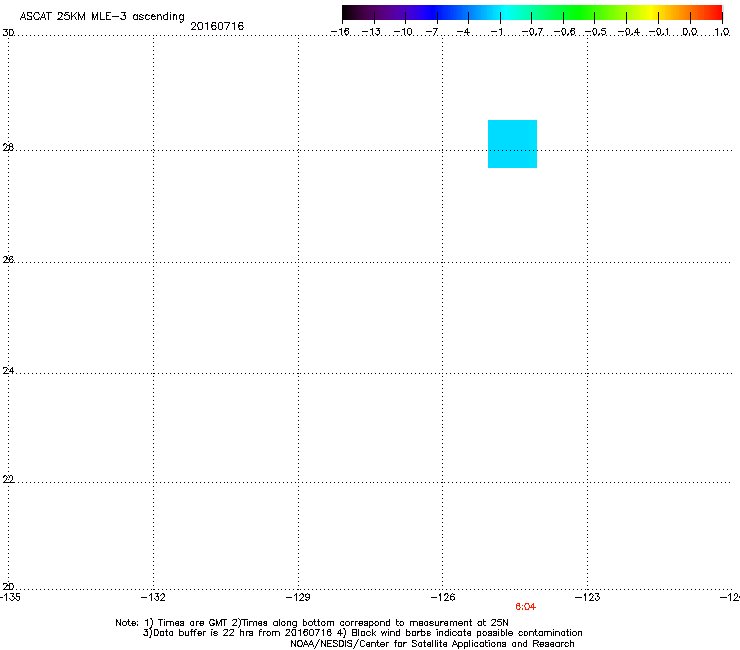Click the latitude axis label '24'
This screenshot has height=650, width=740.
[8, 371]
